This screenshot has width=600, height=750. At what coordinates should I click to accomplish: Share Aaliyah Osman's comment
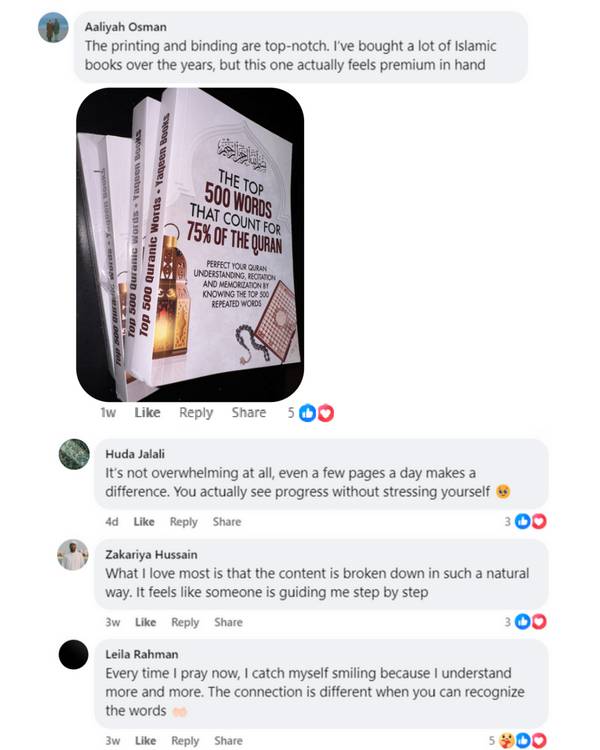(249, 412)
